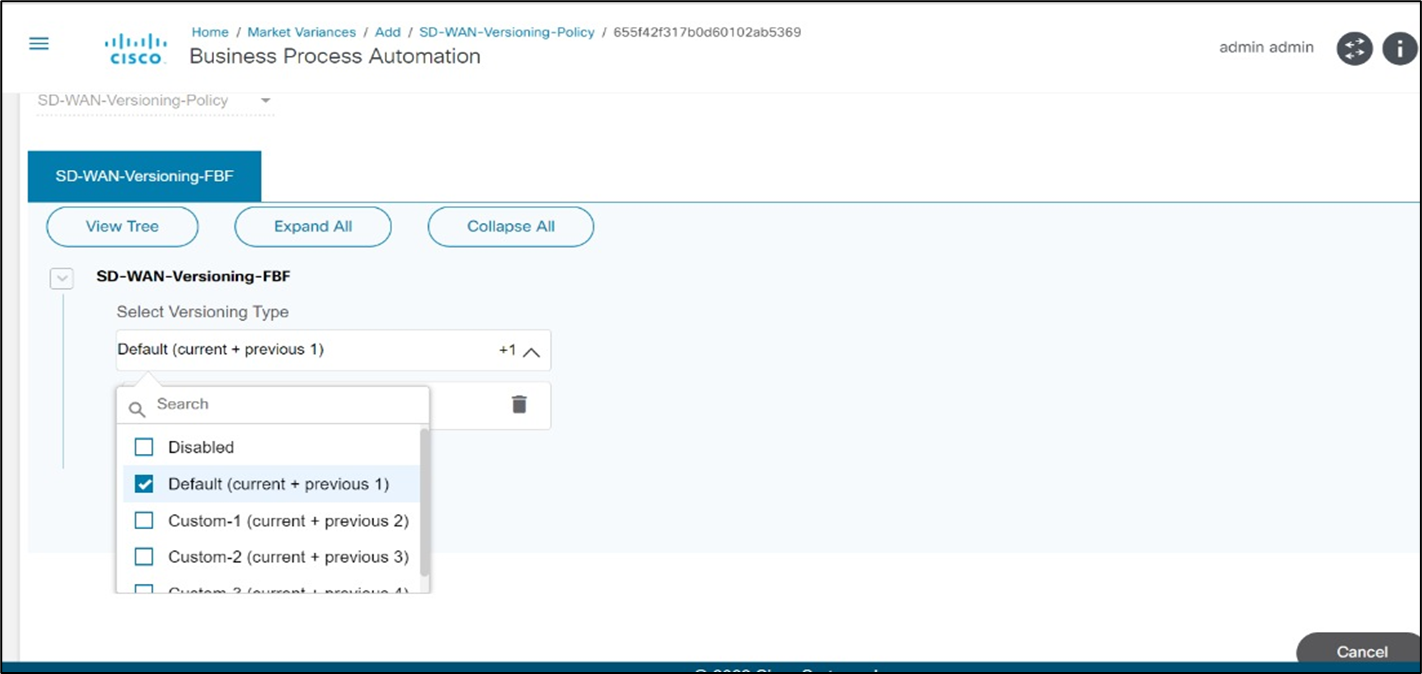Check Custom-1 (current + previous 2)
The image size is (1422, 674).
[144, 521]
